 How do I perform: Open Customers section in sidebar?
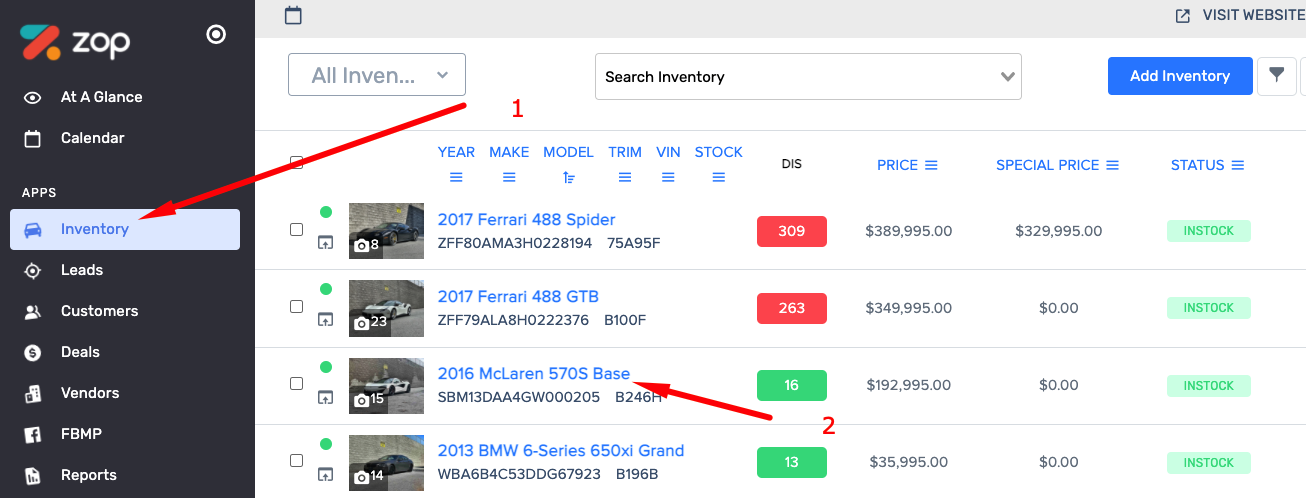point(99,311)
